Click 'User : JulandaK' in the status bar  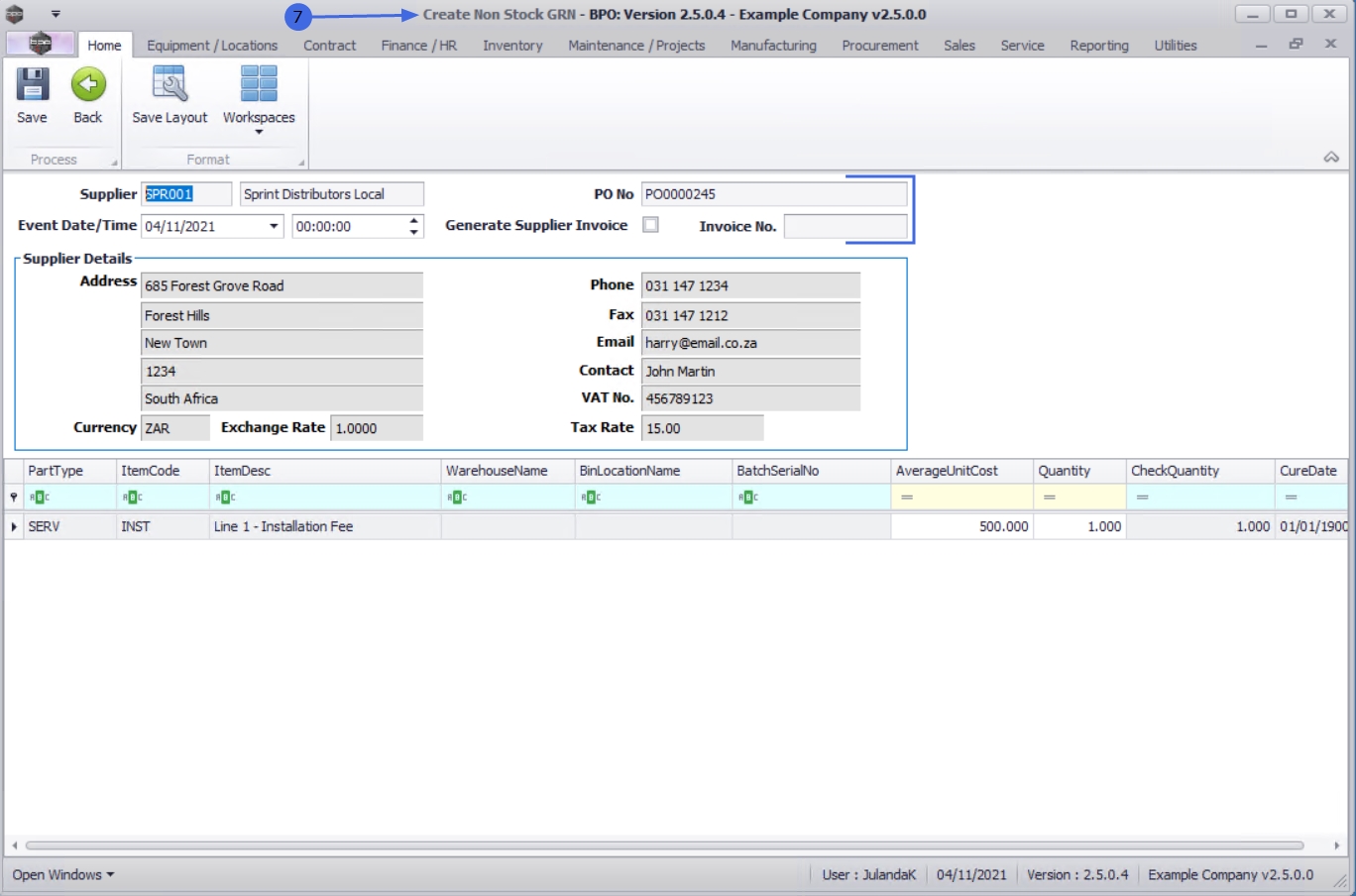tap(869, 875)
